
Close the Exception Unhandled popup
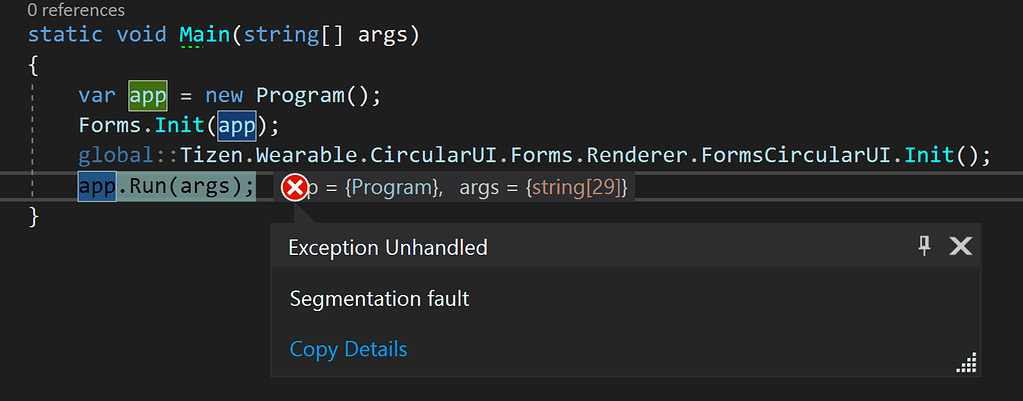[960, 246]
